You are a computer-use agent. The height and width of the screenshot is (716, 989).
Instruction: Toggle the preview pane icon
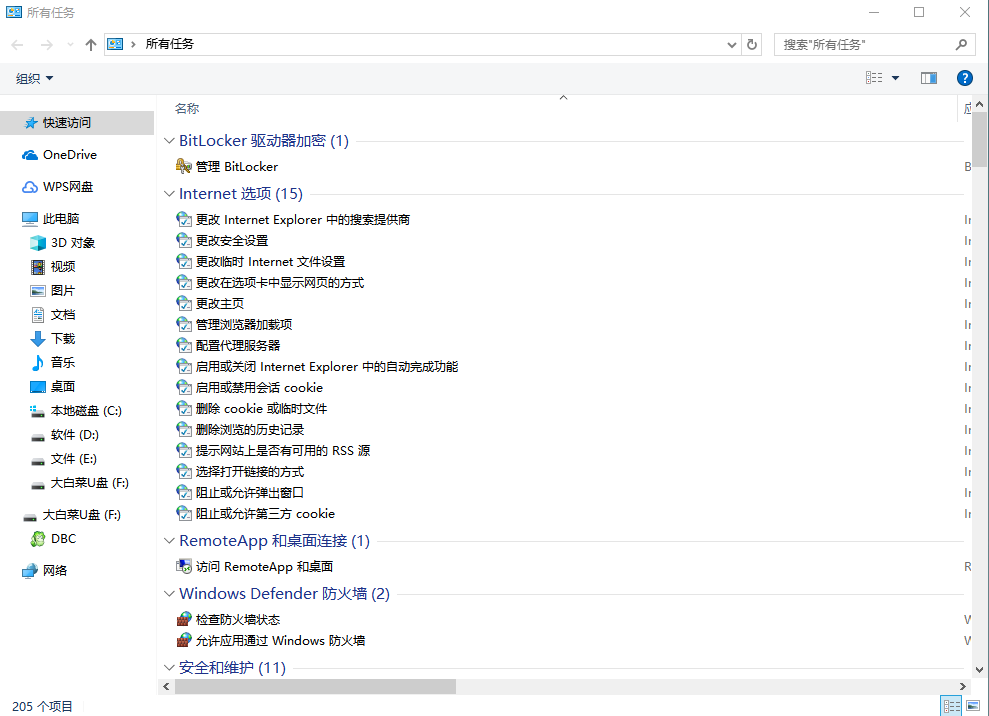928,78
